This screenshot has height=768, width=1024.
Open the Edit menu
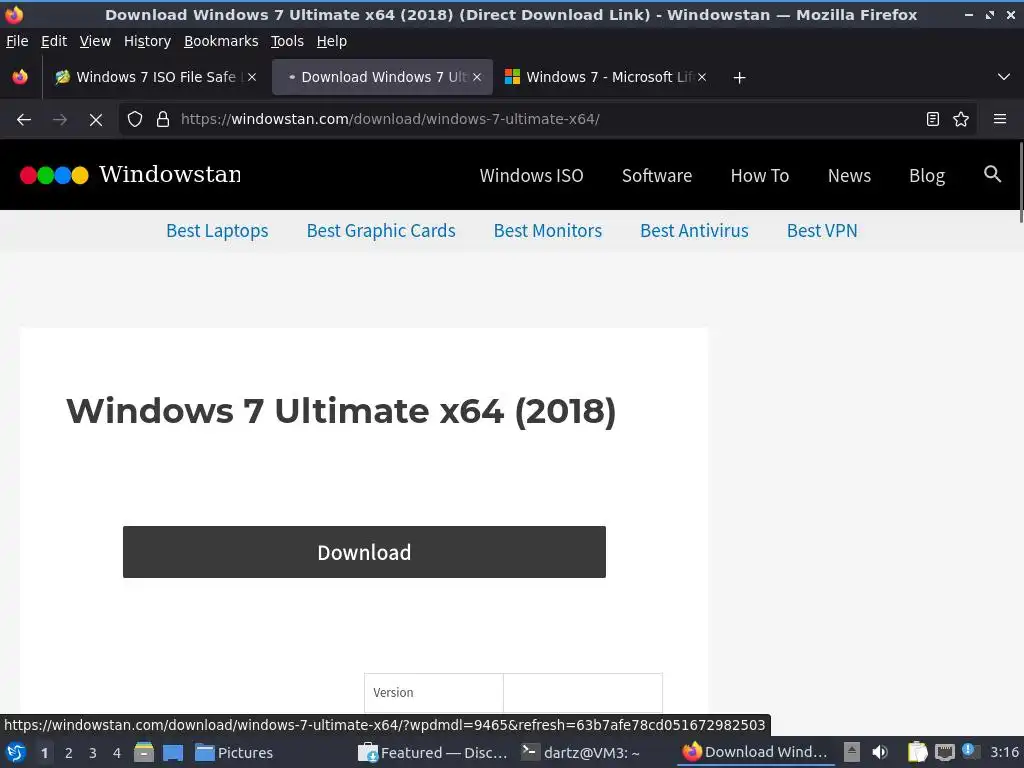click(54, 41)
